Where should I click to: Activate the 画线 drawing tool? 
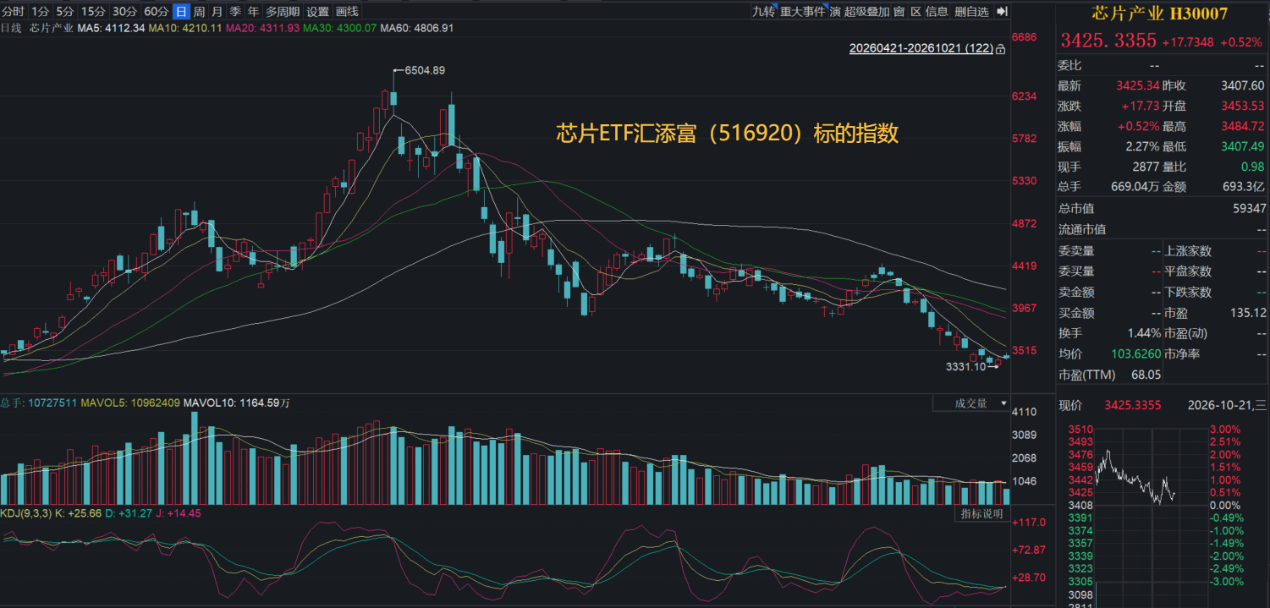(347, 12)
